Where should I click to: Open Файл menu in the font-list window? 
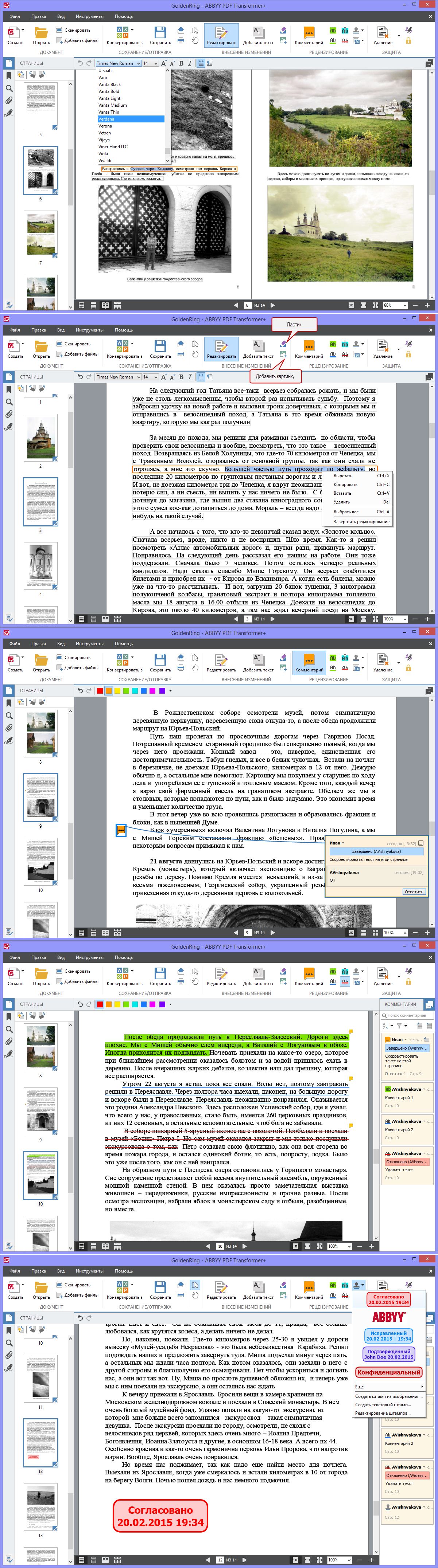(x=15, y=16)
